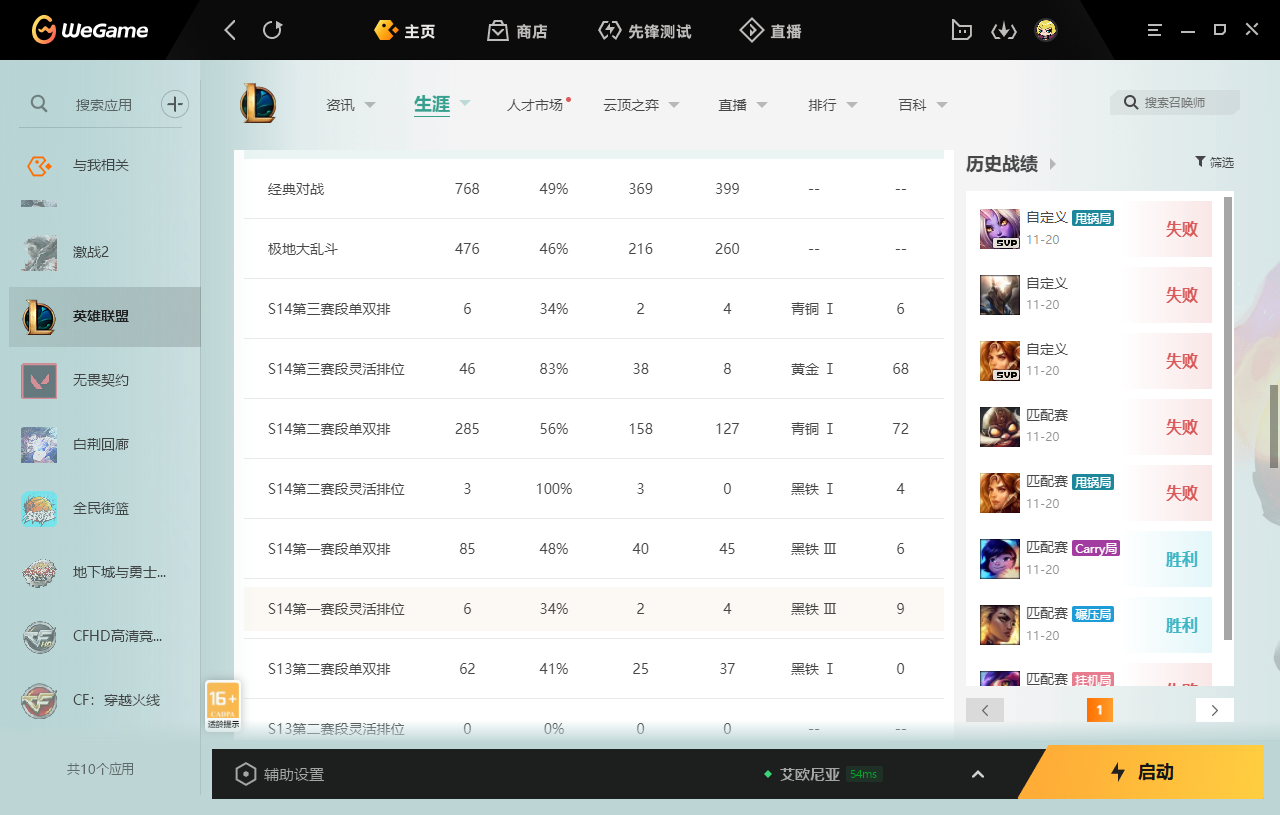The width and height of the screenshot is (1280, 815).
Task: Open the 商店 store tab
Action: [x=517, y=31]
